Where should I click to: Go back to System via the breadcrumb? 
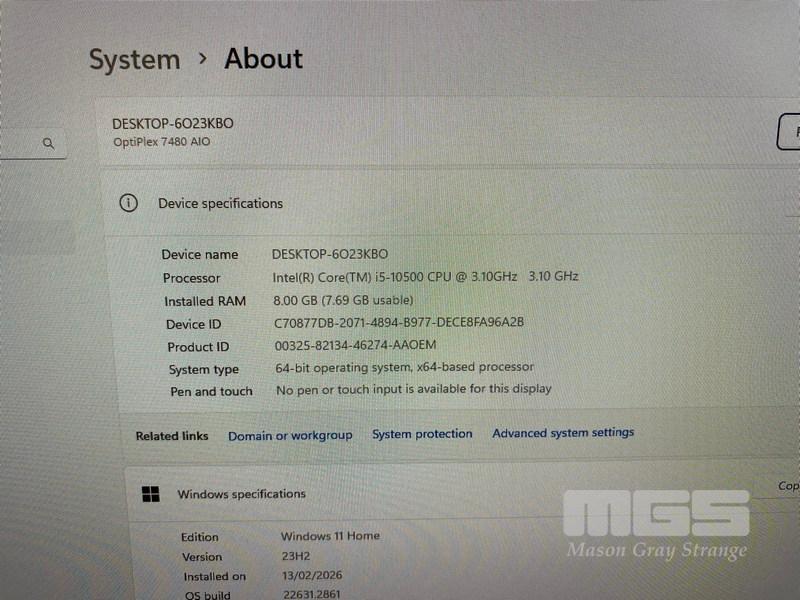134,60
